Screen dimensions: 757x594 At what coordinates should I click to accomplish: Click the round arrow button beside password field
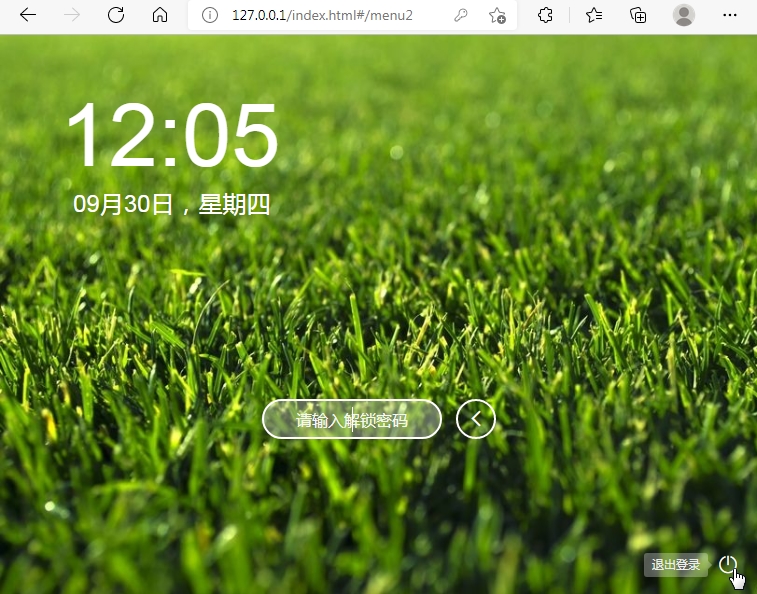click(x=476, y=419)
